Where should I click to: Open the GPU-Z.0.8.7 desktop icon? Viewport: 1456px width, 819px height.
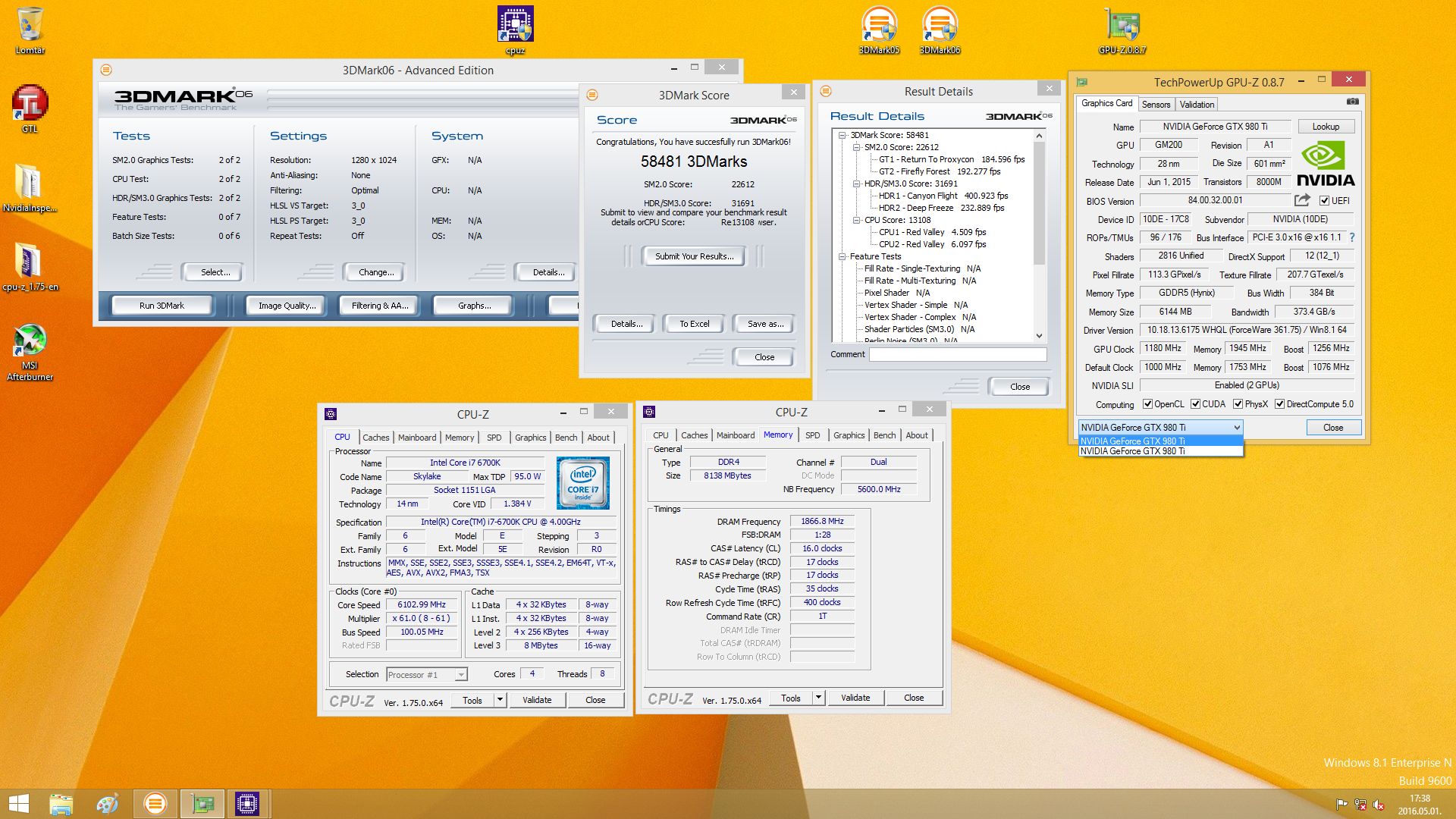1122,30
